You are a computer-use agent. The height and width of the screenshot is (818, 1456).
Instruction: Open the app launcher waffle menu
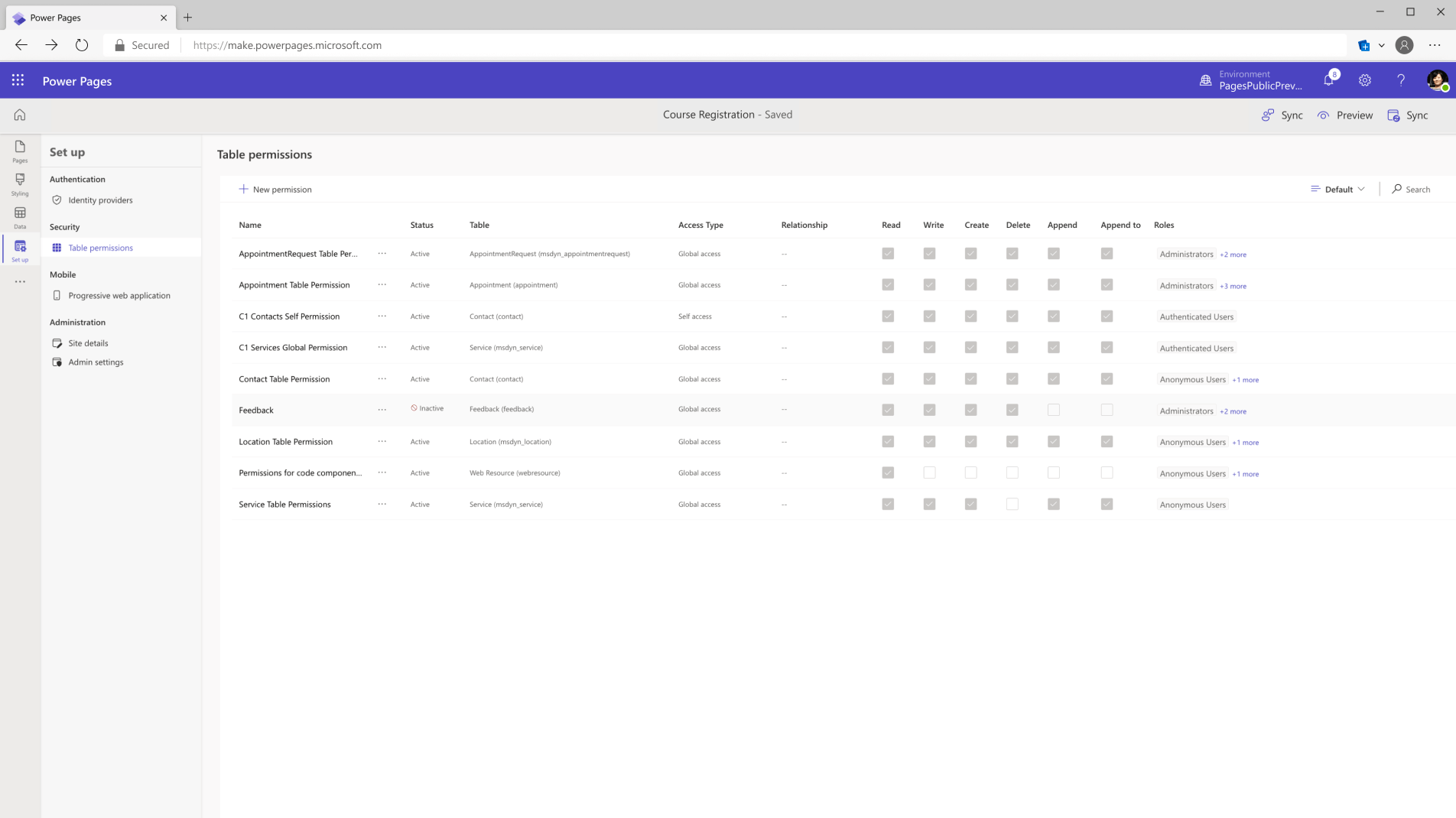[18, 80]
